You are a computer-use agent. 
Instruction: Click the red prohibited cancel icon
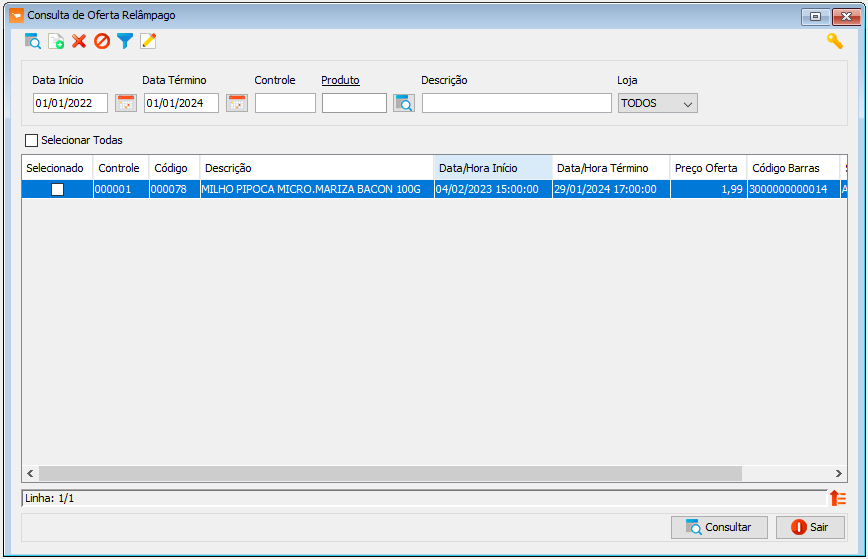coord(102,41)
